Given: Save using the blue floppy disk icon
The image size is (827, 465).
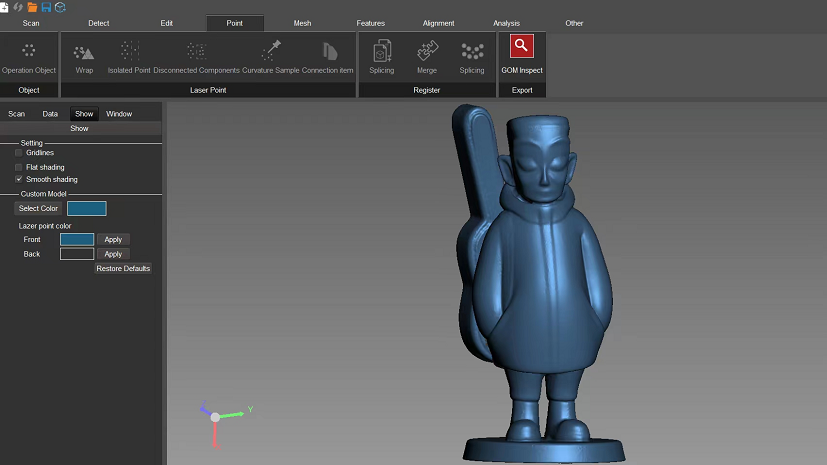Looking at the screenshot, I should [46, 7].
